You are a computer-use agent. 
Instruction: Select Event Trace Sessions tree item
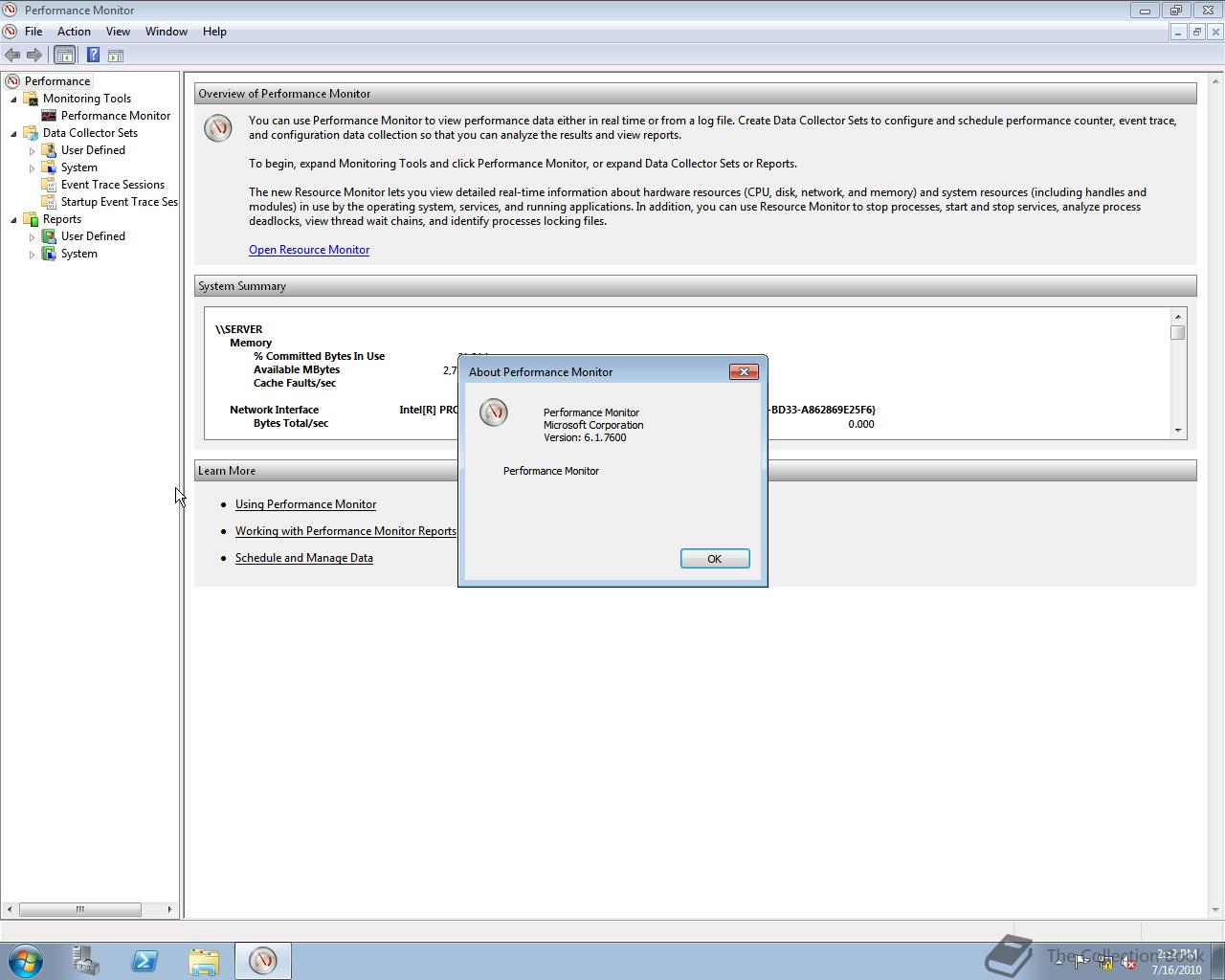pyautogui.click(x=113, y=185)
